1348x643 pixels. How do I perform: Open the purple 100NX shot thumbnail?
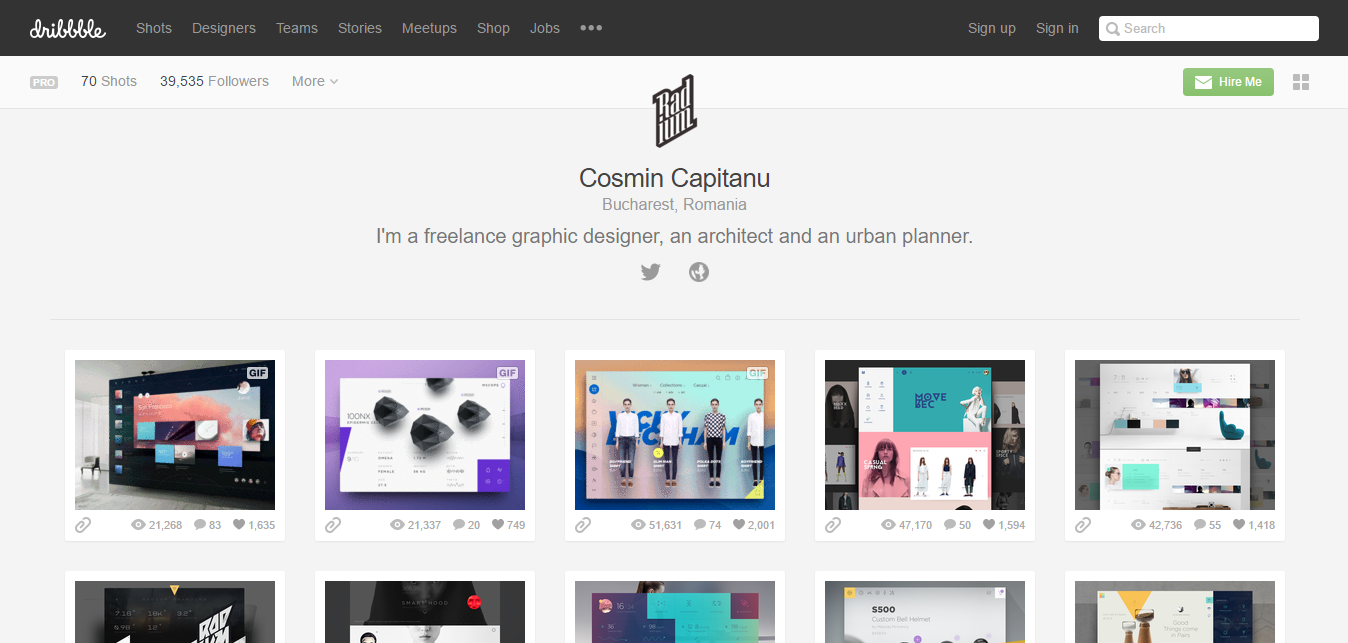pos(425,435)
